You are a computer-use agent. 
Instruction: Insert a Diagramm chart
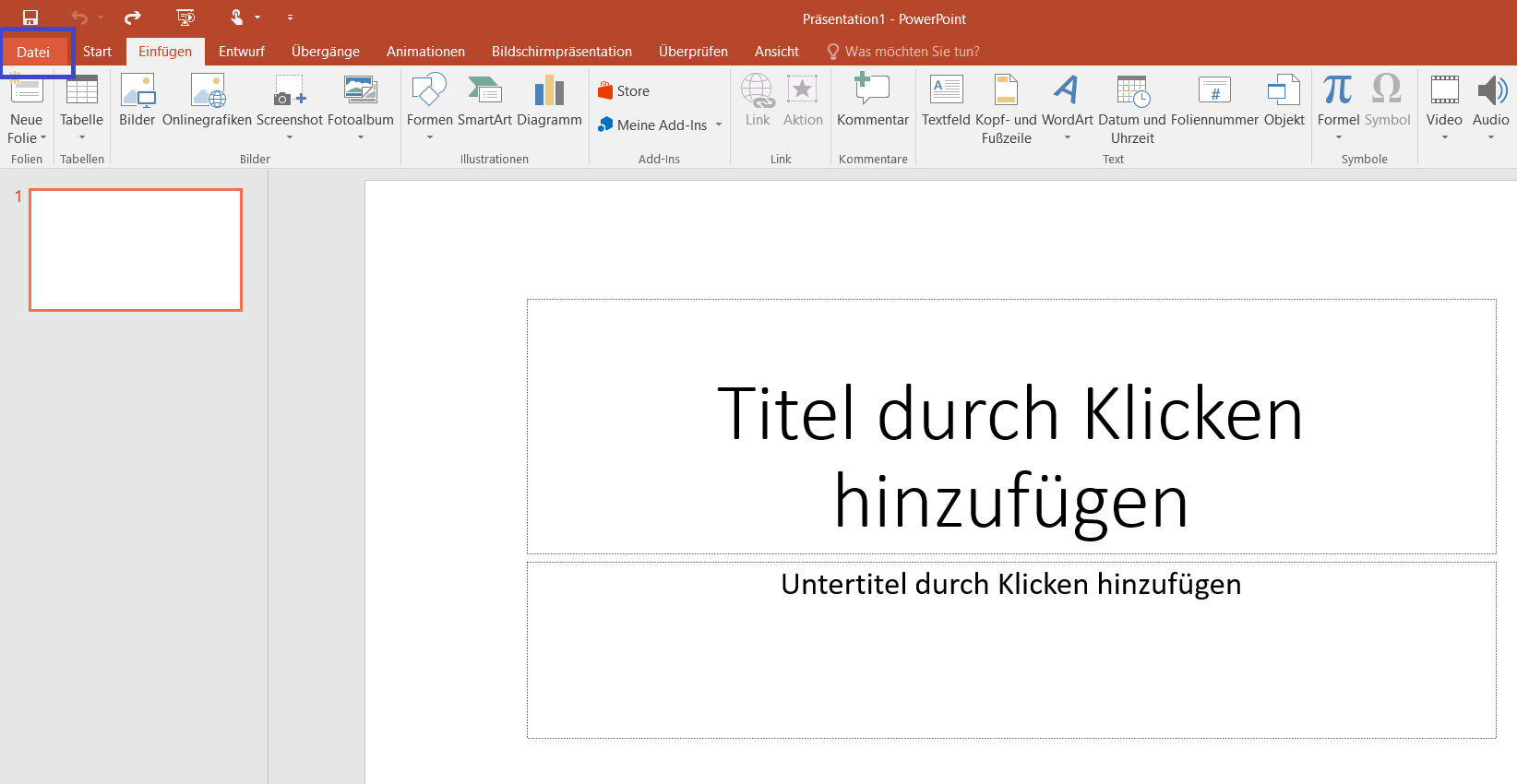[549, 92]
